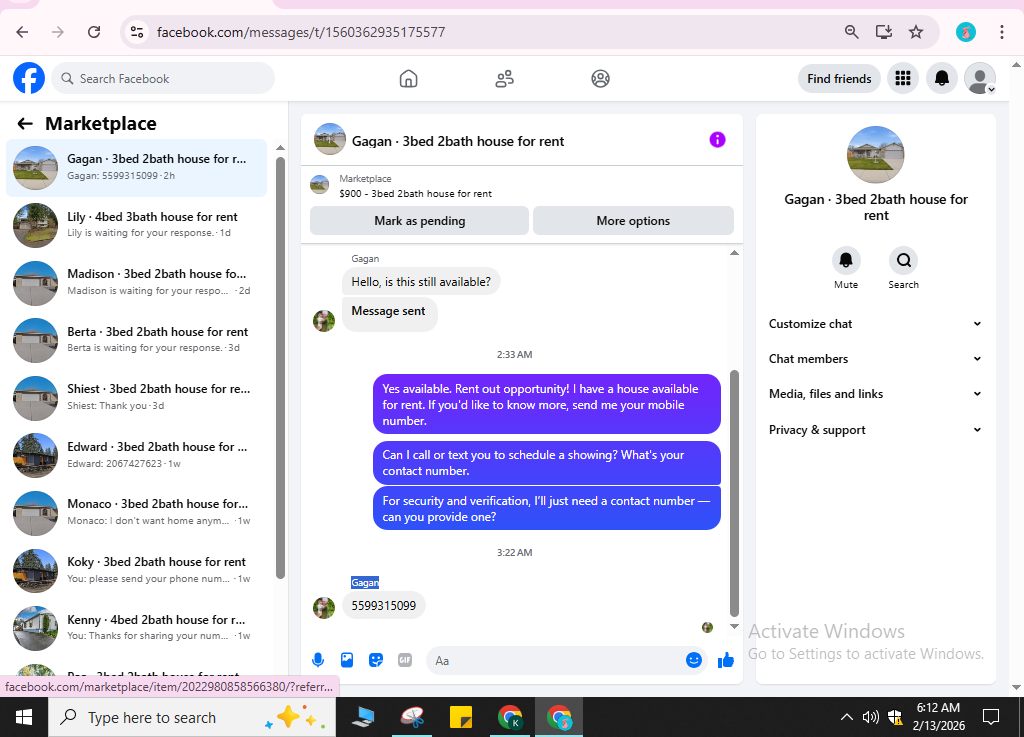Open the taskbar clock showing 6:12 AM
The width and height of the screenshot is (1024, 737).
tap(938, 717)
